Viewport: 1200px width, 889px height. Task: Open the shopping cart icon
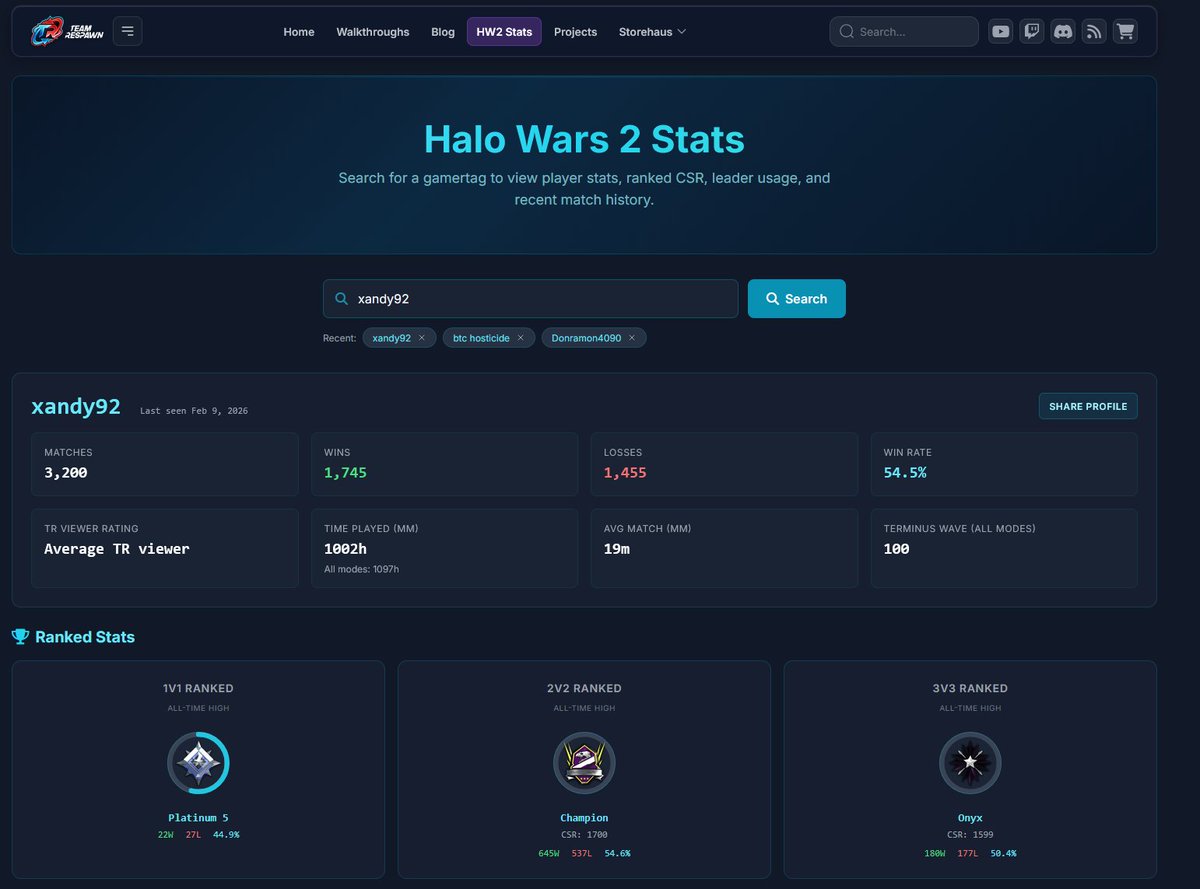tap(1126, 31)
